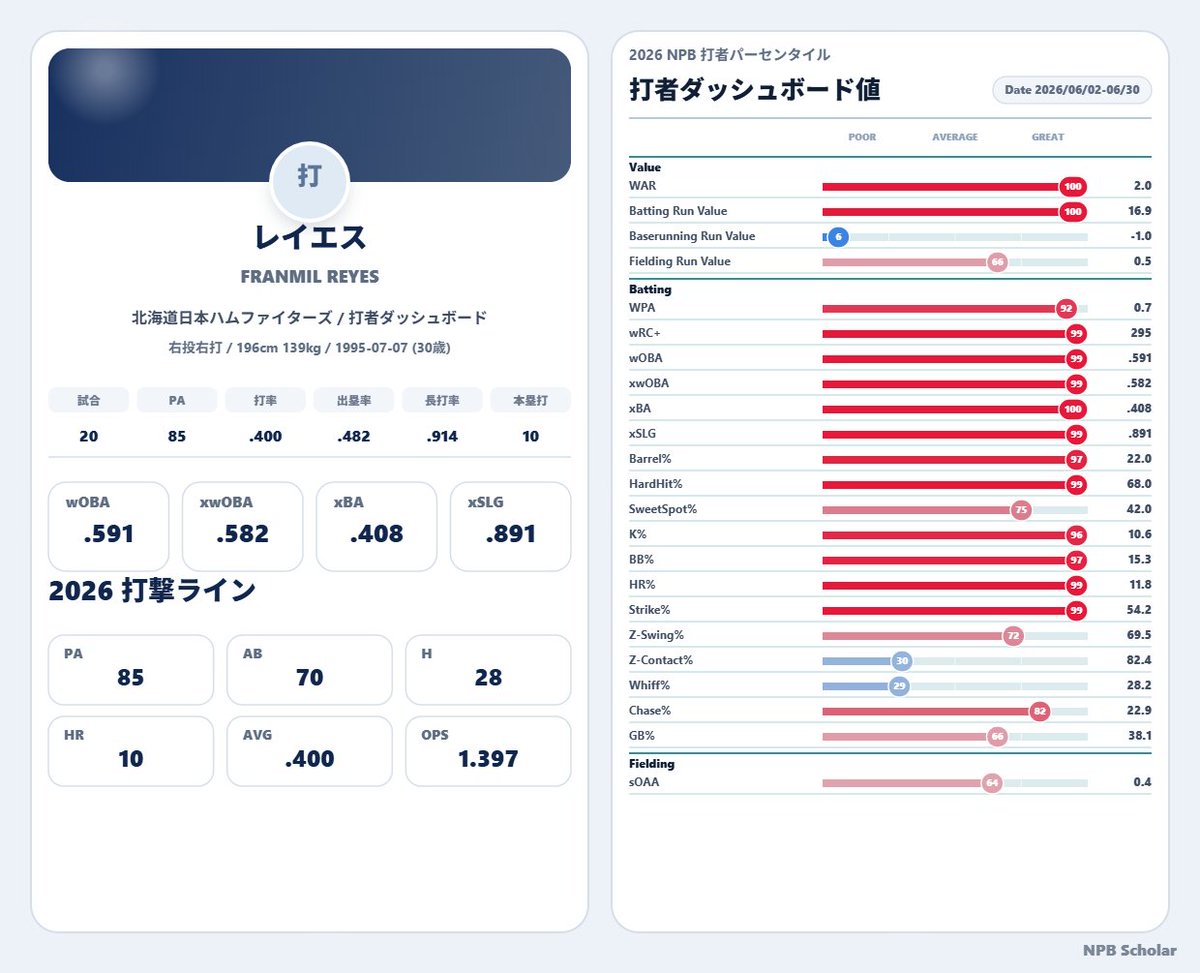Click the player name レイエス
This screenshot has height=973, width=1200.
click(x=310, y=238)
